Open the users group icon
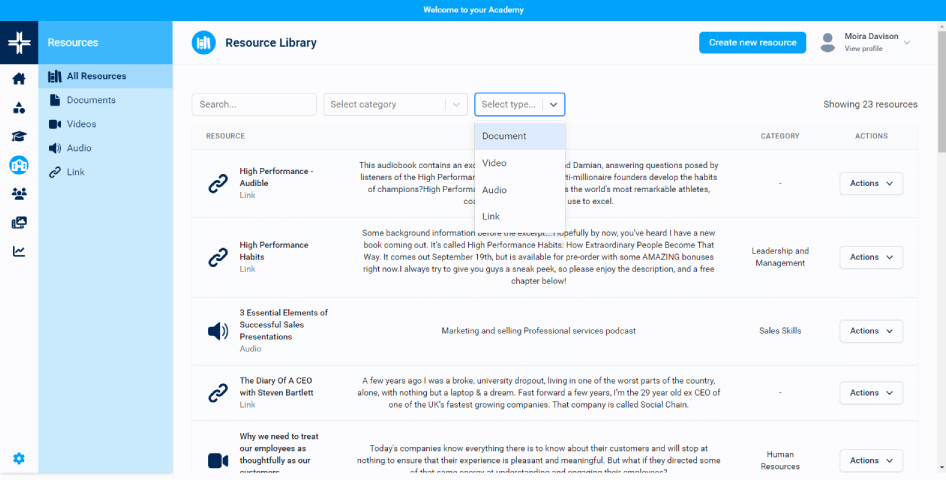This screenshot has height=480, width=946. pos(18,194)
